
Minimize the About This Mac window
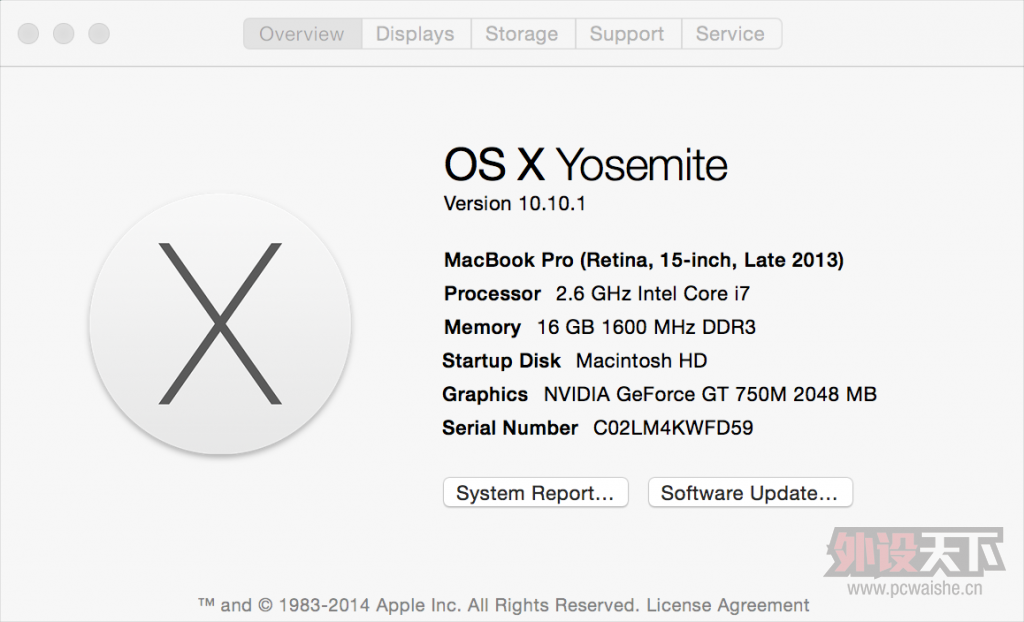(x=63, y=33)
